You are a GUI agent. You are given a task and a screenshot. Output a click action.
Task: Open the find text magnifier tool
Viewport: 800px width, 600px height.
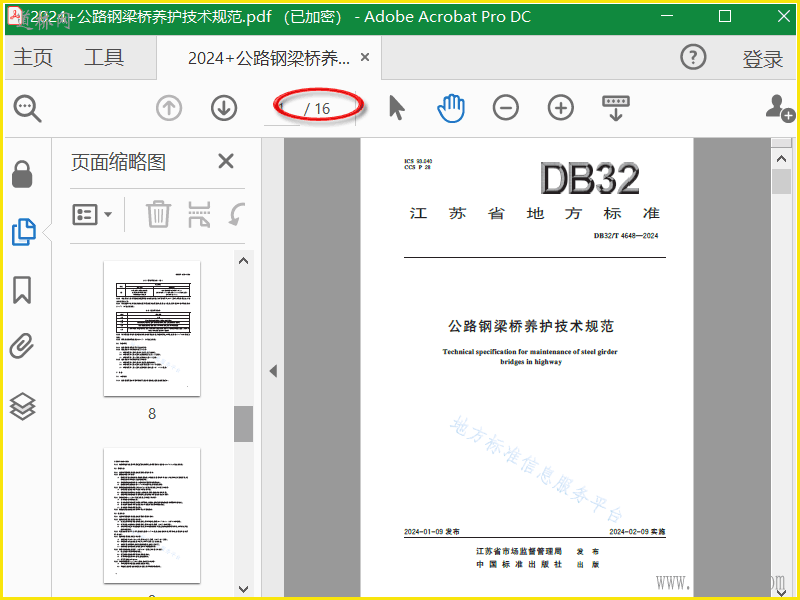[x=27, y=108]
